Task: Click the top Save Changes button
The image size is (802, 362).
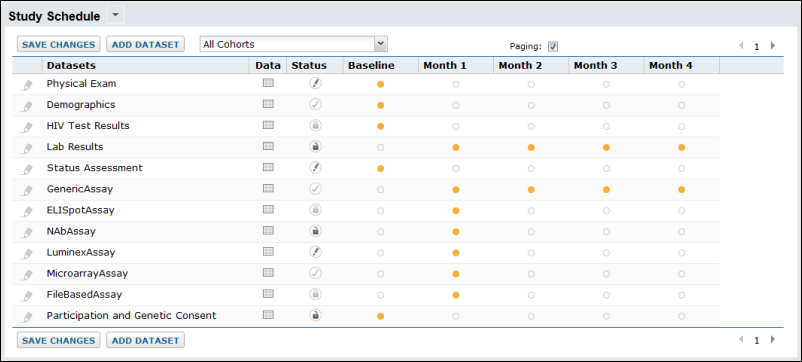Action: coord(59,44)
